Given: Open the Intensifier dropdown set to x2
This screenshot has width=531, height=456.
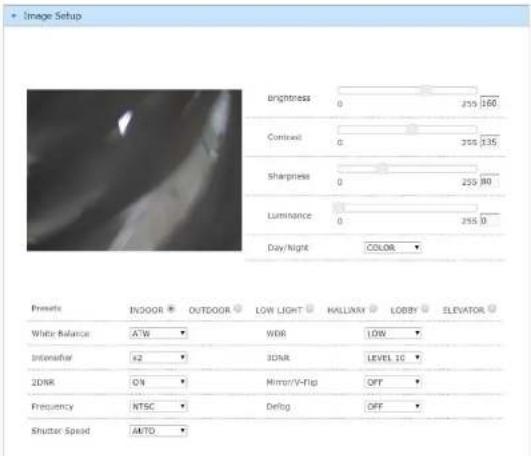Looking at the screenshot, I should click(x=158, y=357).
